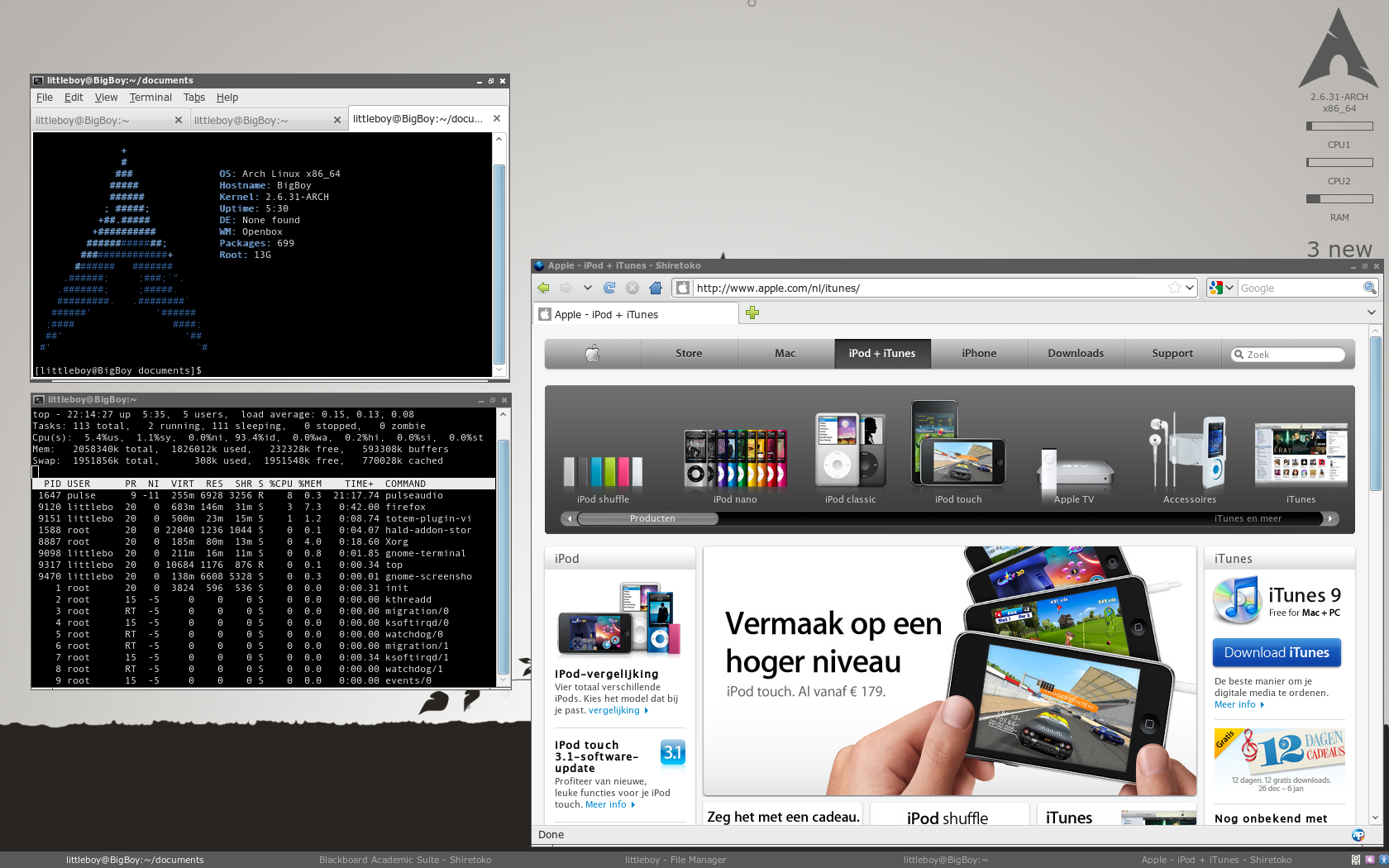Click the top terminal window scrollbar
This screenshot has width=1389, height=868.
pyautogui.click(x=503, y=547)
